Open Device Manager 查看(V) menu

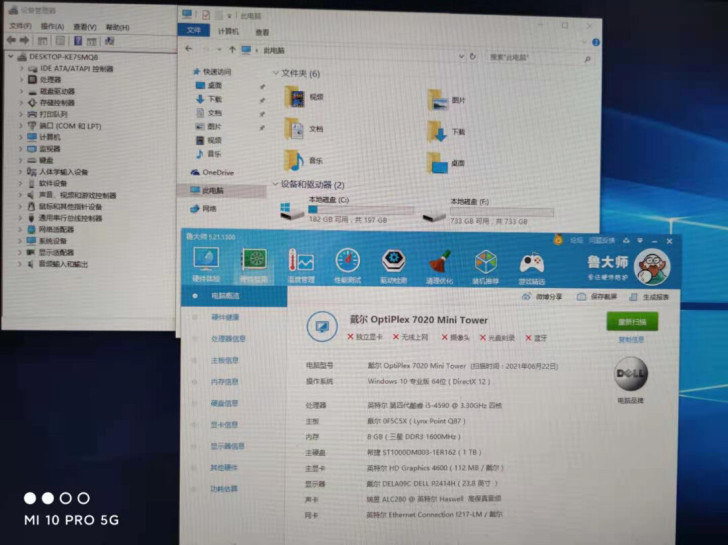(85, 27)
